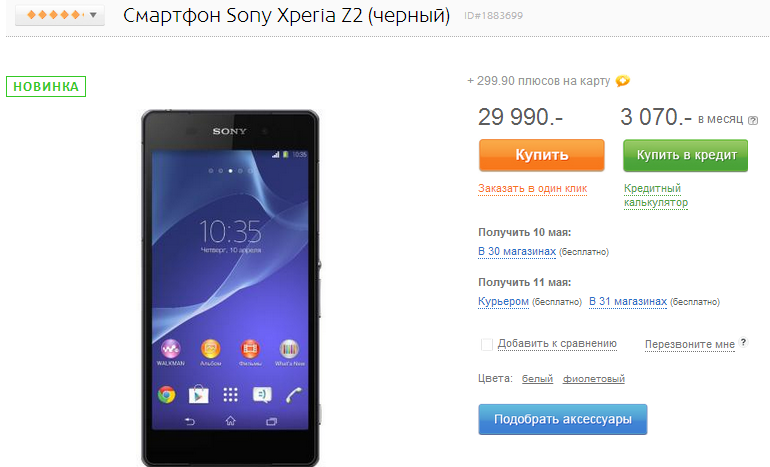Open the Кредитный калькулятор link
The width and height of the screenshot is (770, 467).
(656, 195)
